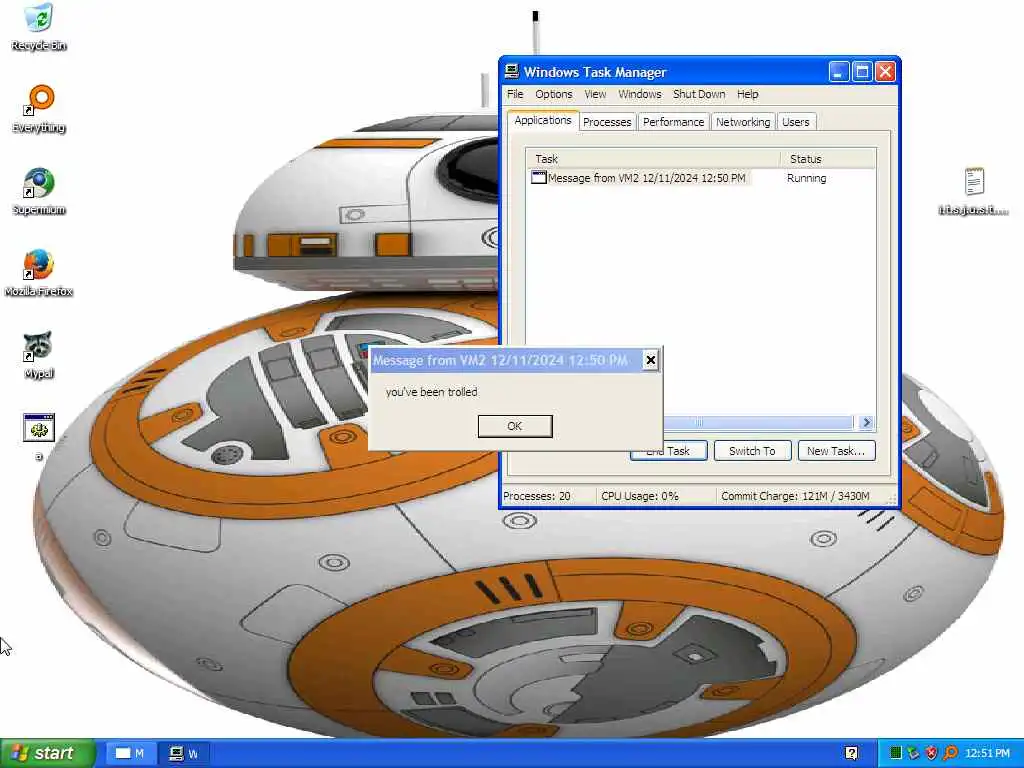1024x768 pixels.
Task: Open the Recycle Bin desktop icon
Action: [x=39, y=26]
